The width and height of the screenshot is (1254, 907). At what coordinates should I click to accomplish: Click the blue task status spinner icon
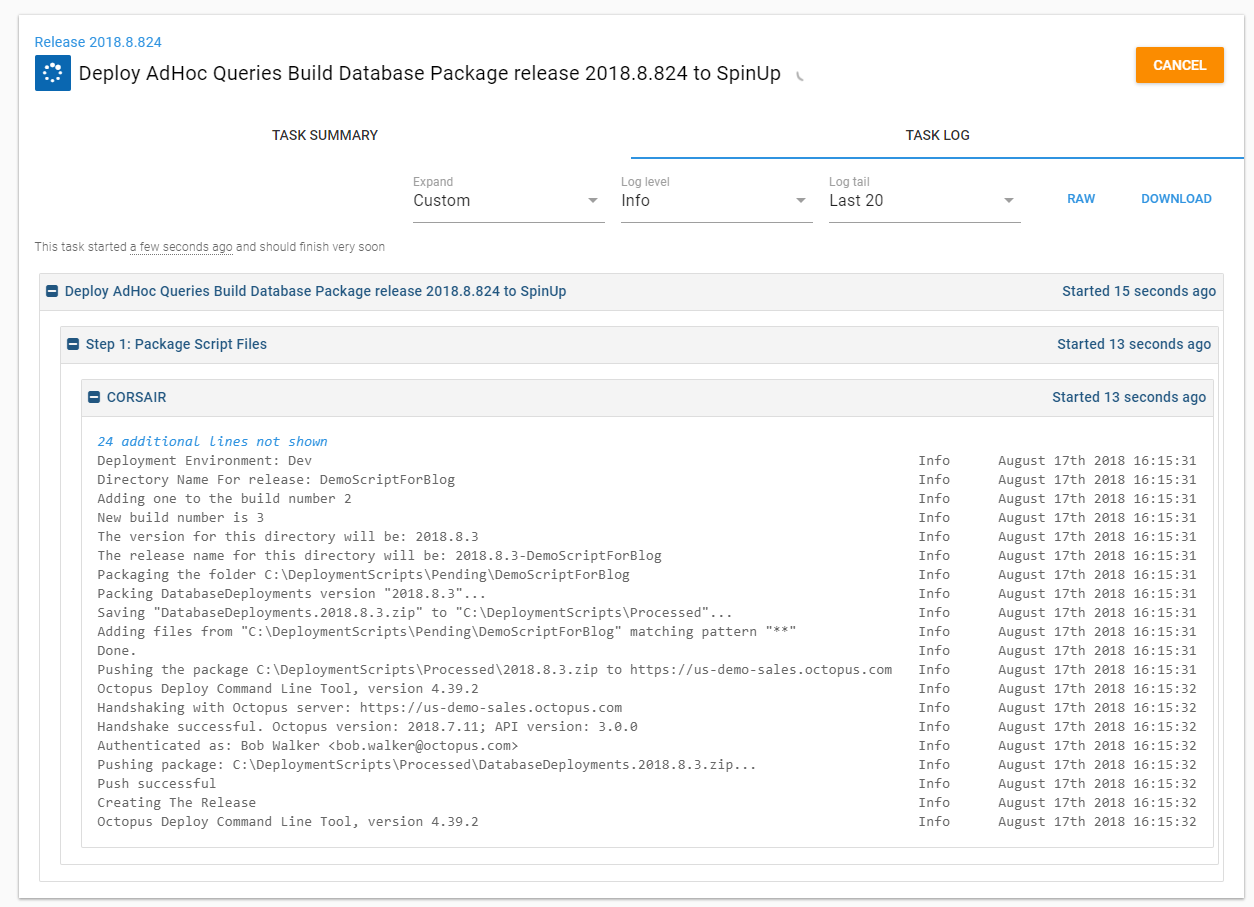tap(53, 73)
